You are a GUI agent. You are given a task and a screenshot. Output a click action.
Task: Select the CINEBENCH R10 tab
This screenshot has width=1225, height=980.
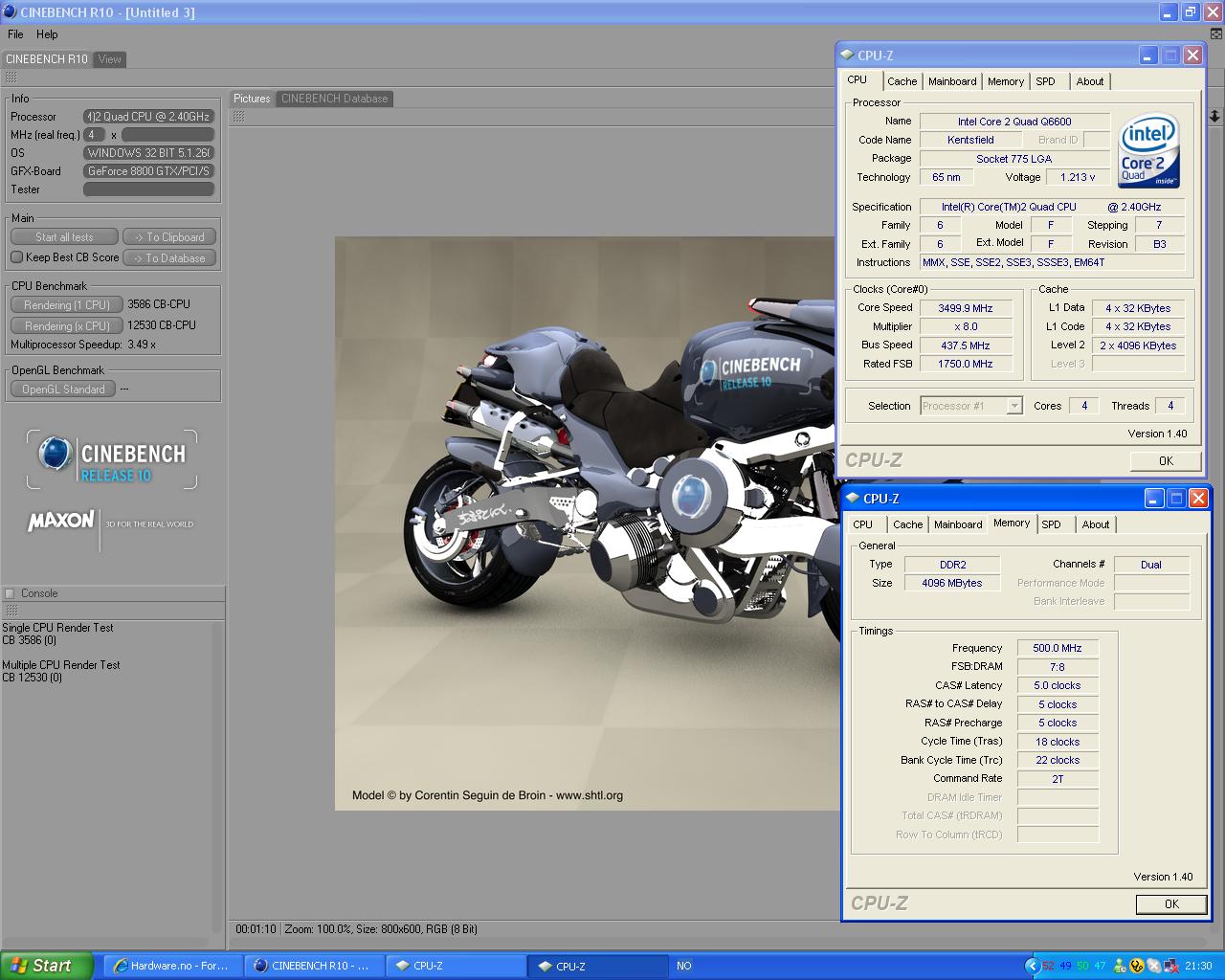(46, 59)
